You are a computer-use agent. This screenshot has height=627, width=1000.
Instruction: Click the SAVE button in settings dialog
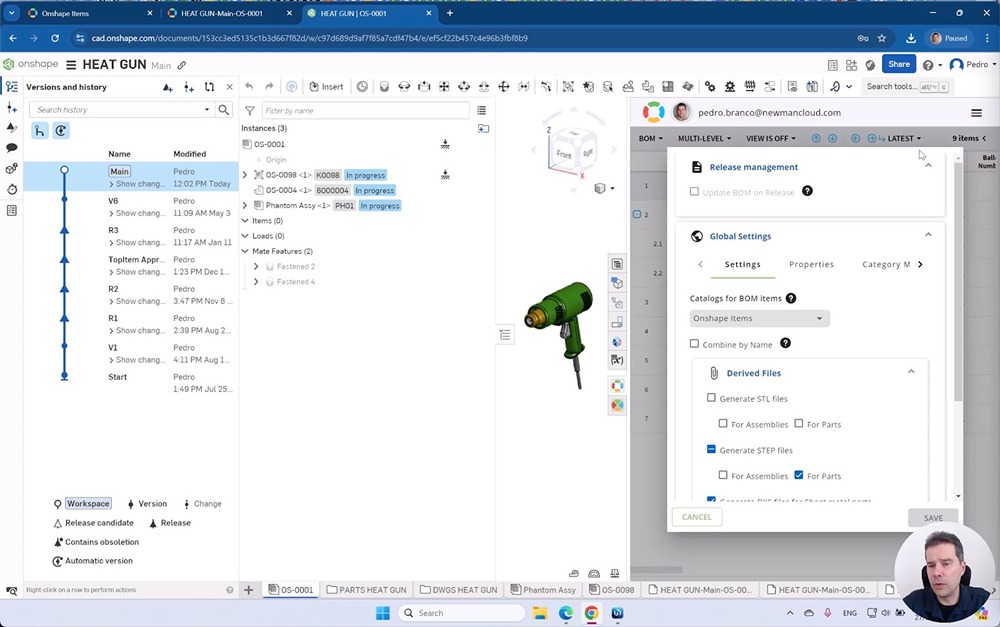pos(933,518)
